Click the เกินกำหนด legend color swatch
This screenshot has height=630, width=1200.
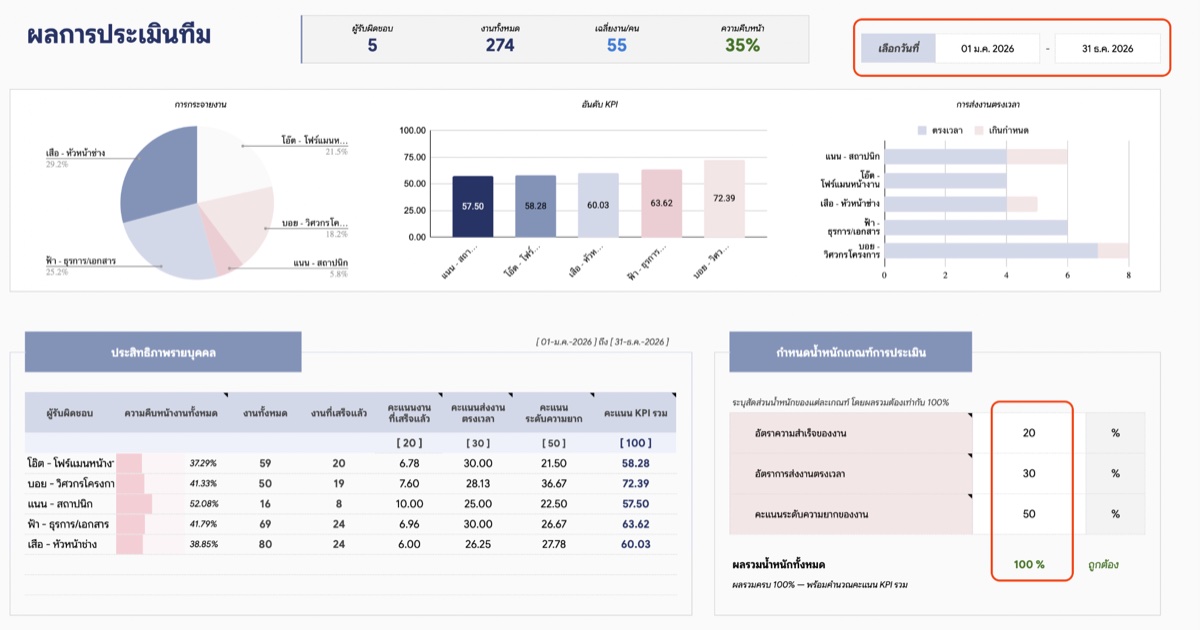coord(978,130)
